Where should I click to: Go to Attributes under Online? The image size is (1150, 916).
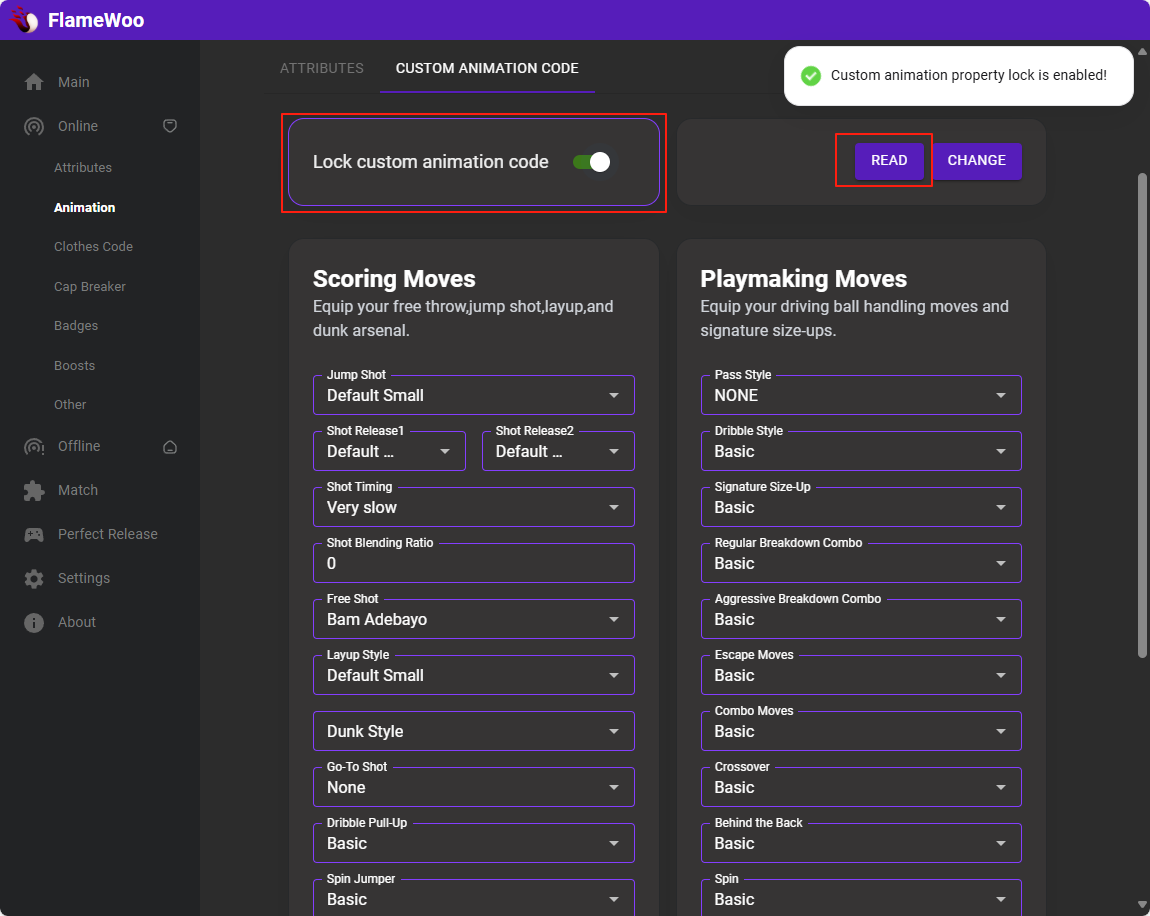coord(83,167)
